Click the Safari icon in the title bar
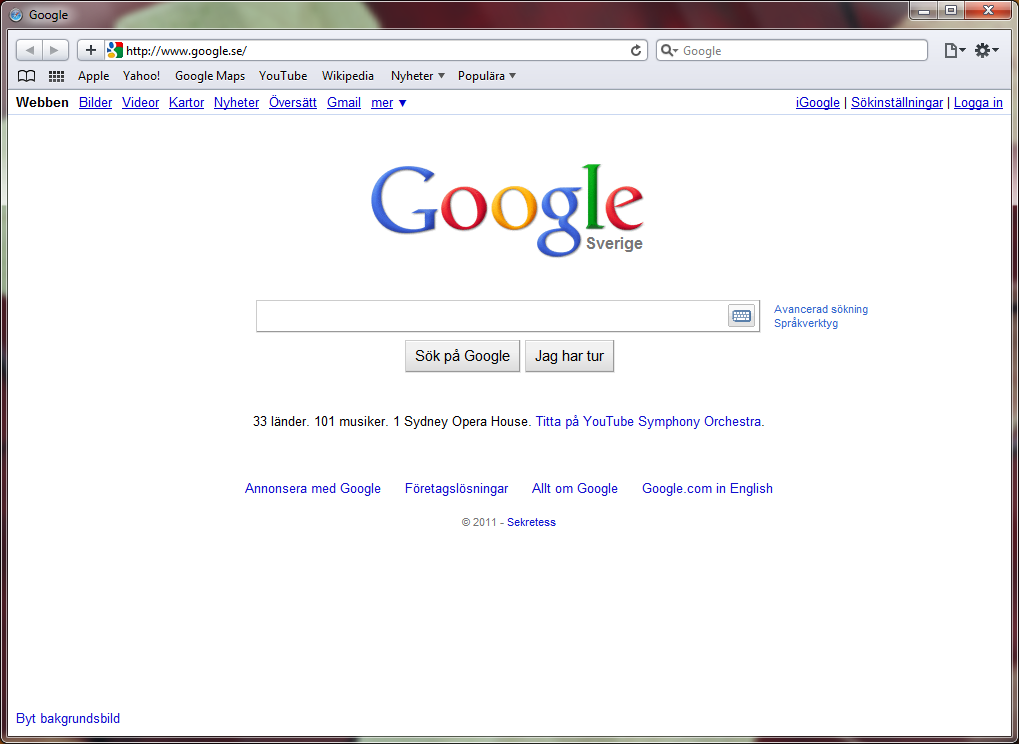The width and height of the screenshot is (1019, 744). click(16, 14)
